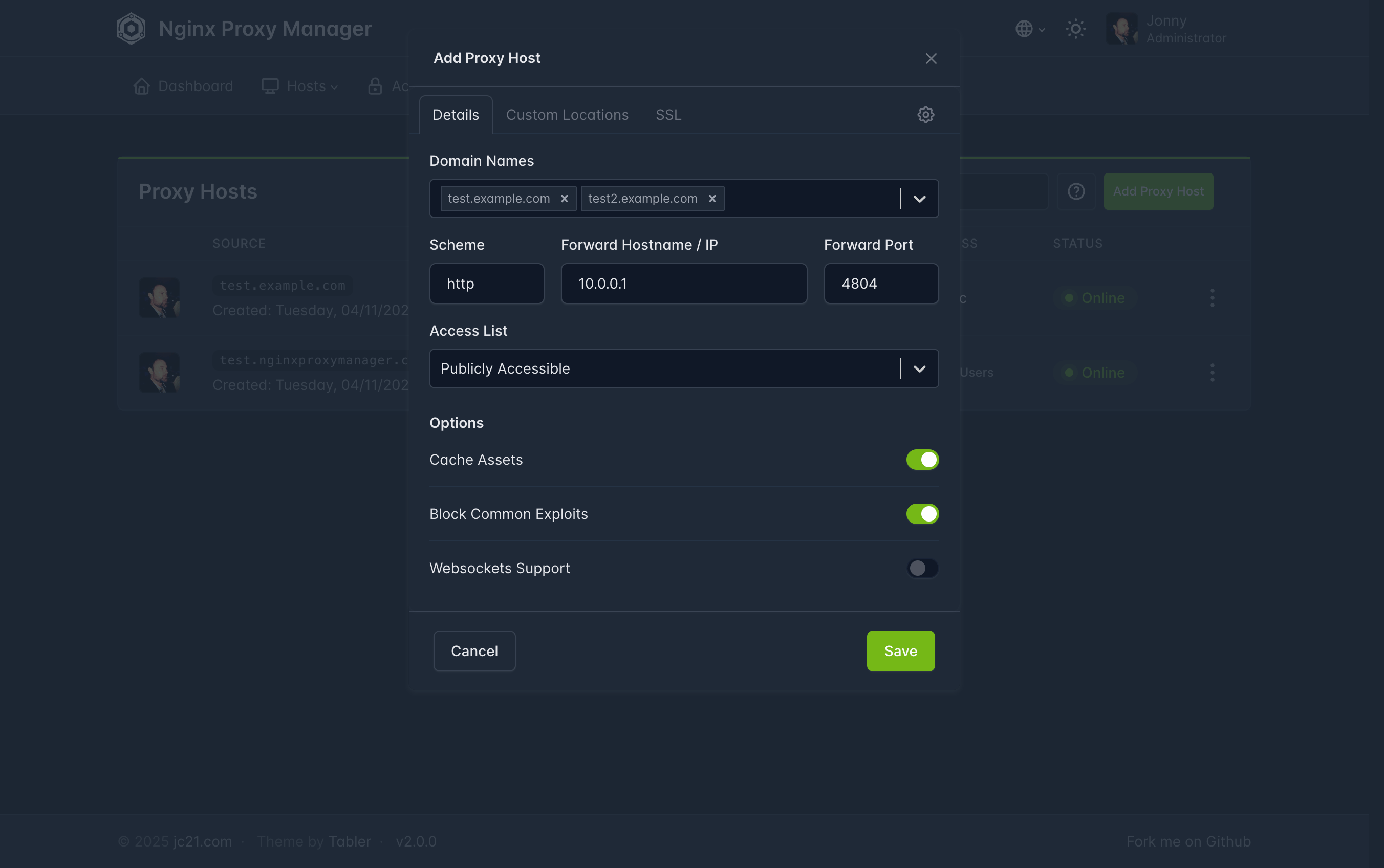
Task: Open the Scheme http selector
Action: pos(486,284)
